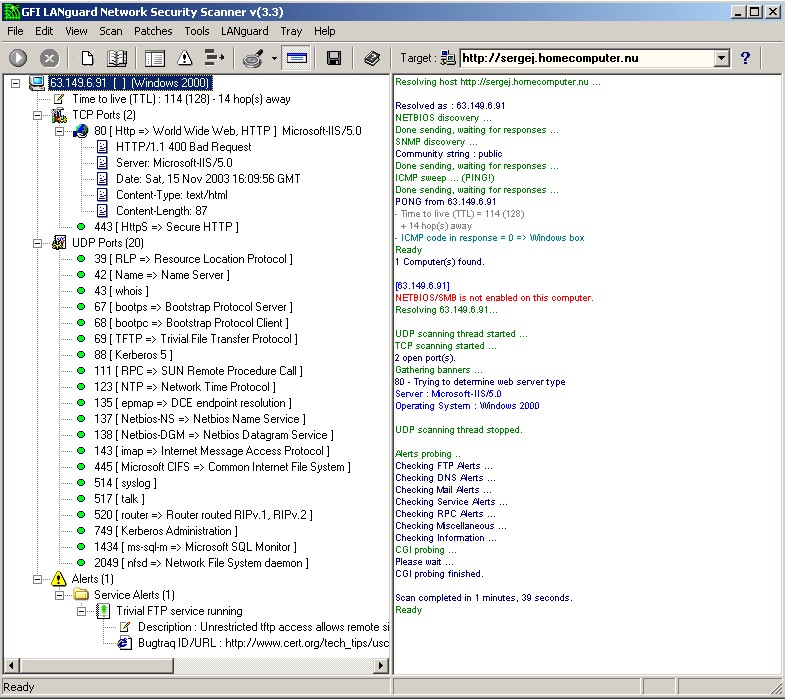
Task: Click the host computer icon in tree
Action: tap(37, 83)
